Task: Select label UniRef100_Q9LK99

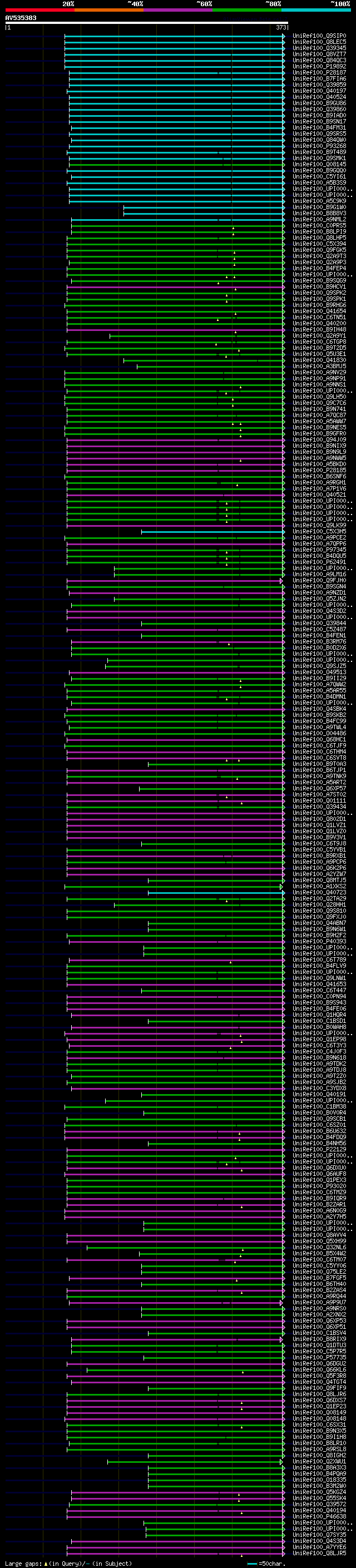Action: tap(319, 525)
